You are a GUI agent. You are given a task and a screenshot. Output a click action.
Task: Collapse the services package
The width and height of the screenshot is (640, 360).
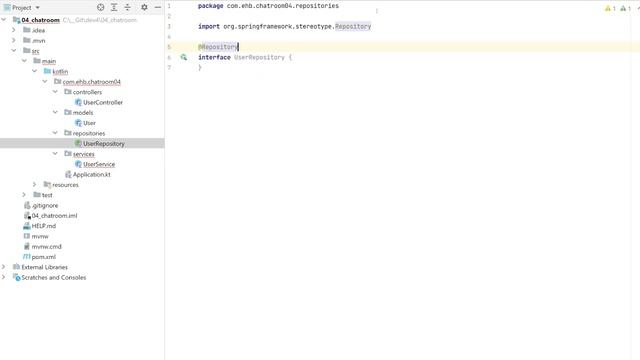pos(55,153)
